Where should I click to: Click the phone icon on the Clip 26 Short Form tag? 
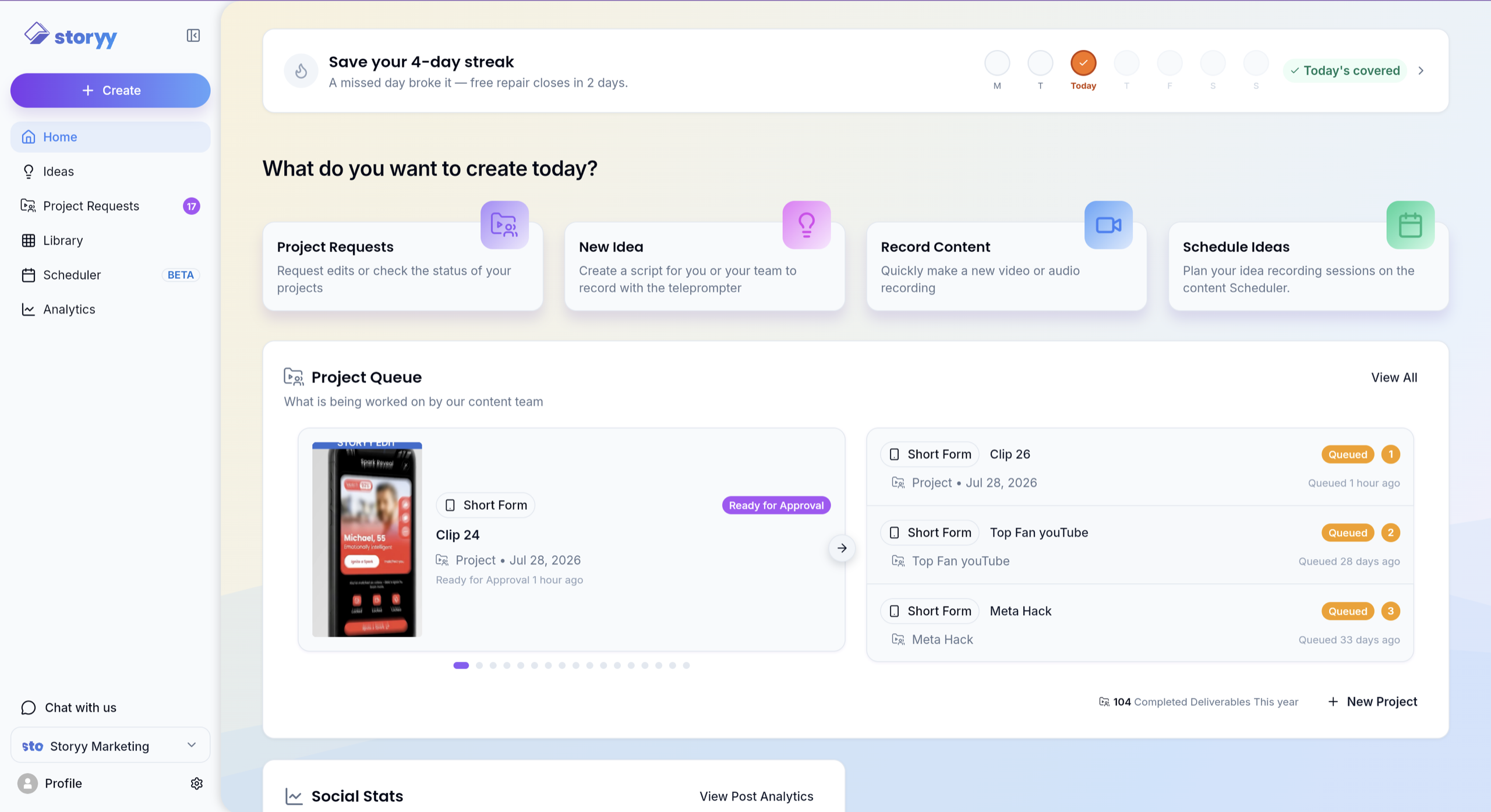(895, 454)
